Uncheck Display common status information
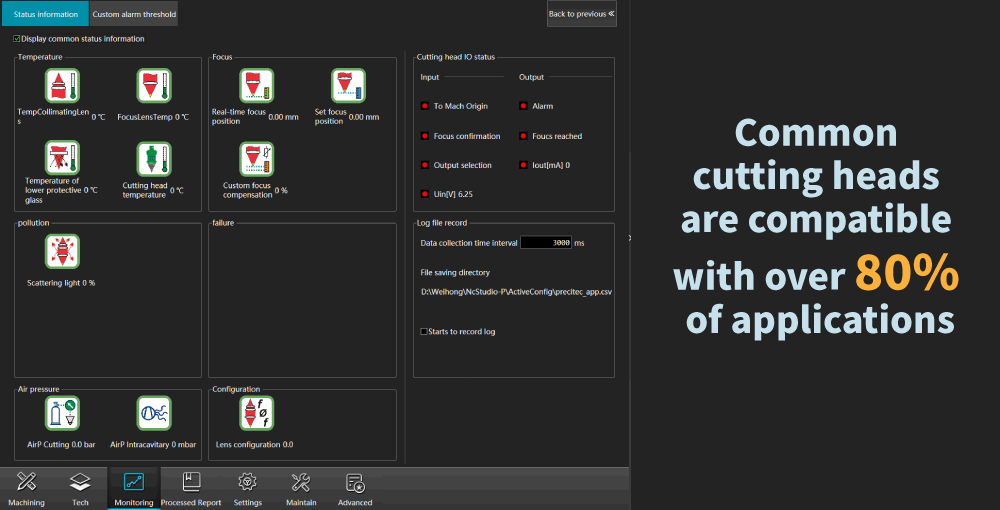This screenshot has height=510, width=1000. click(16, 39)
